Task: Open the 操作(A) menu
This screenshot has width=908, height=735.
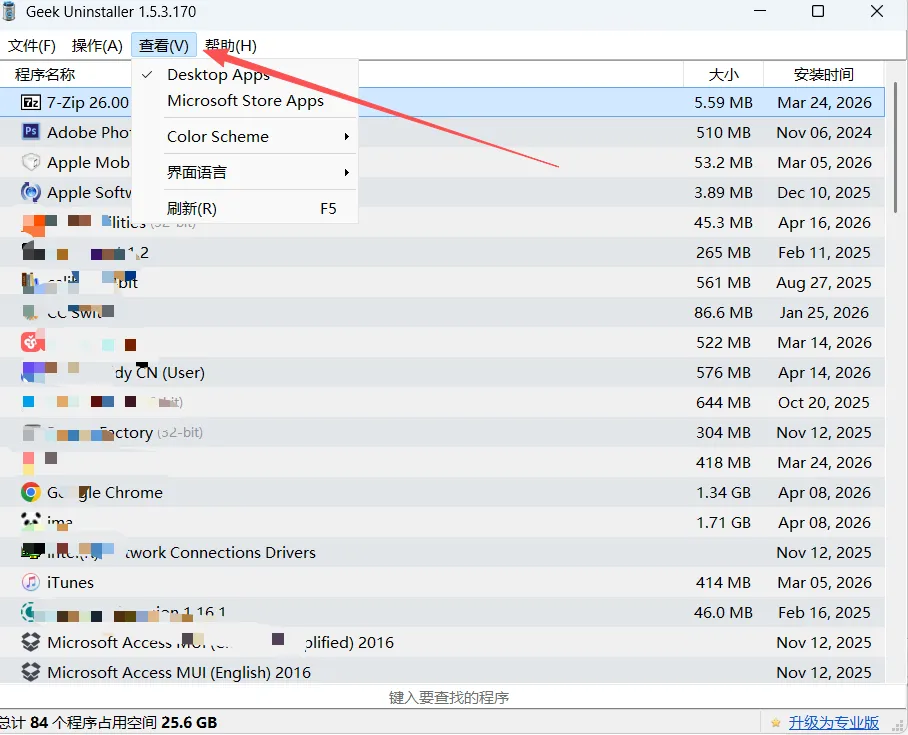Action: pos(97,46)
